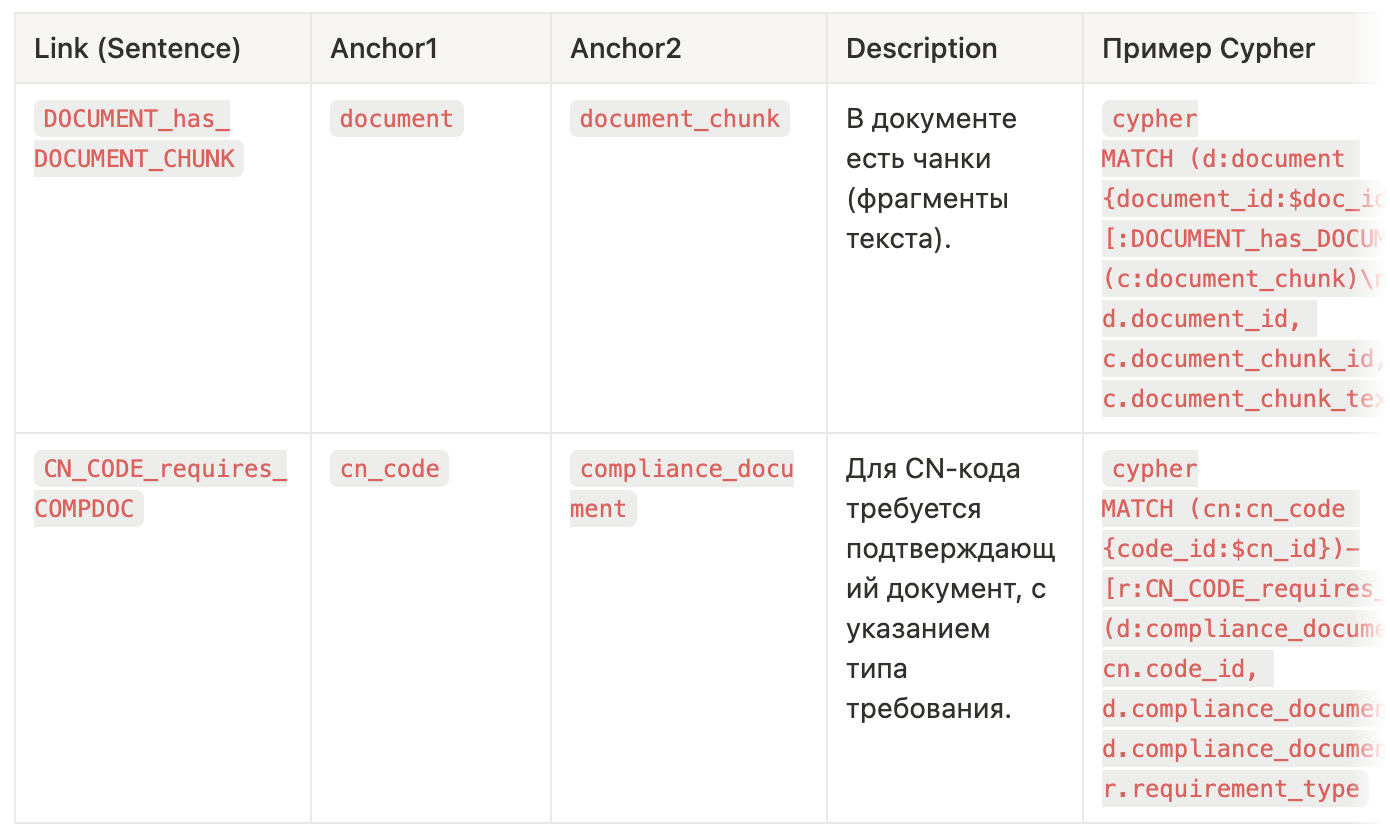Select the Description column header

coord(921,48)
